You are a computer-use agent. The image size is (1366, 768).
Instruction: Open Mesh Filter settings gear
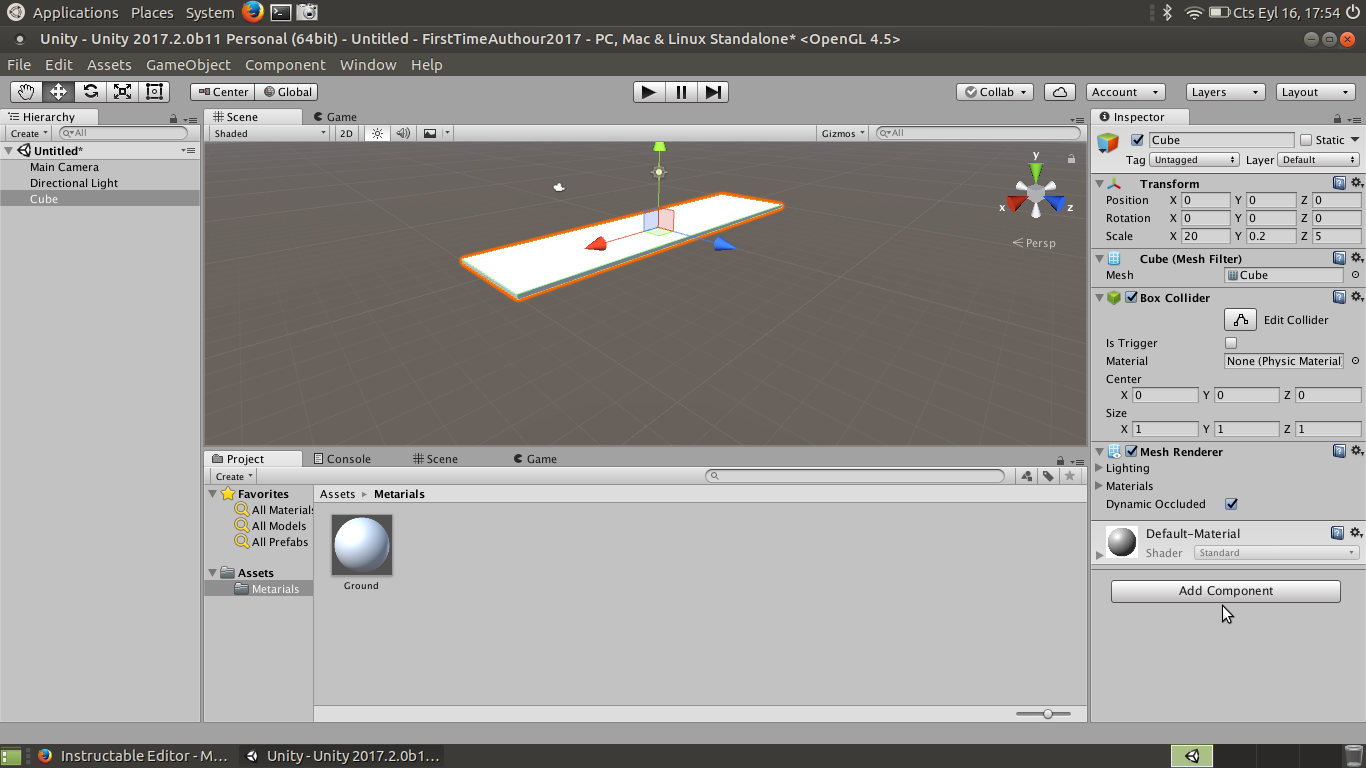pos(1357,258)
